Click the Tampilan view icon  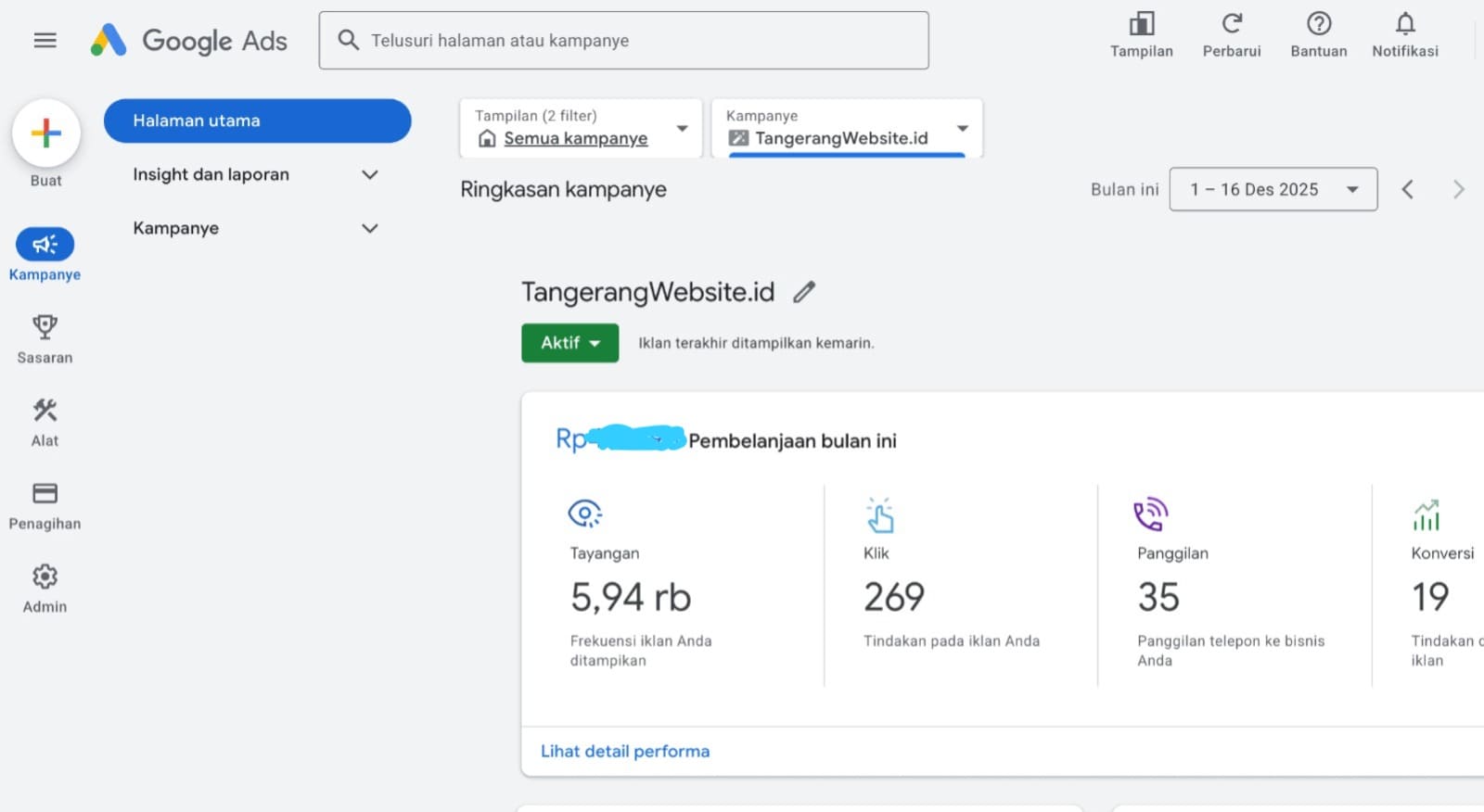tap(1141, 25)
